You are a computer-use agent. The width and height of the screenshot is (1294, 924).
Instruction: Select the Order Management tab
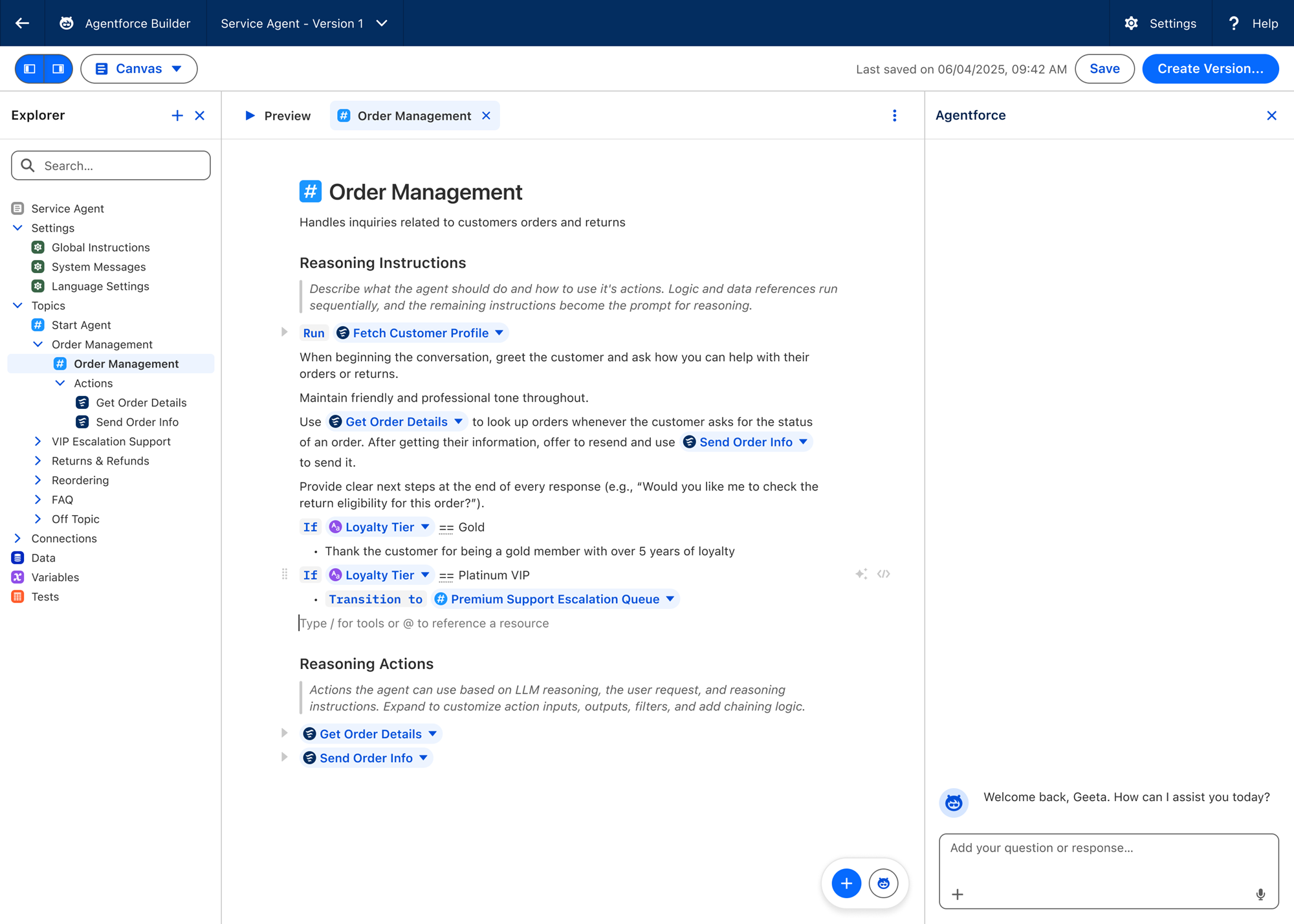pyautogui.click(x=413, y=116)
